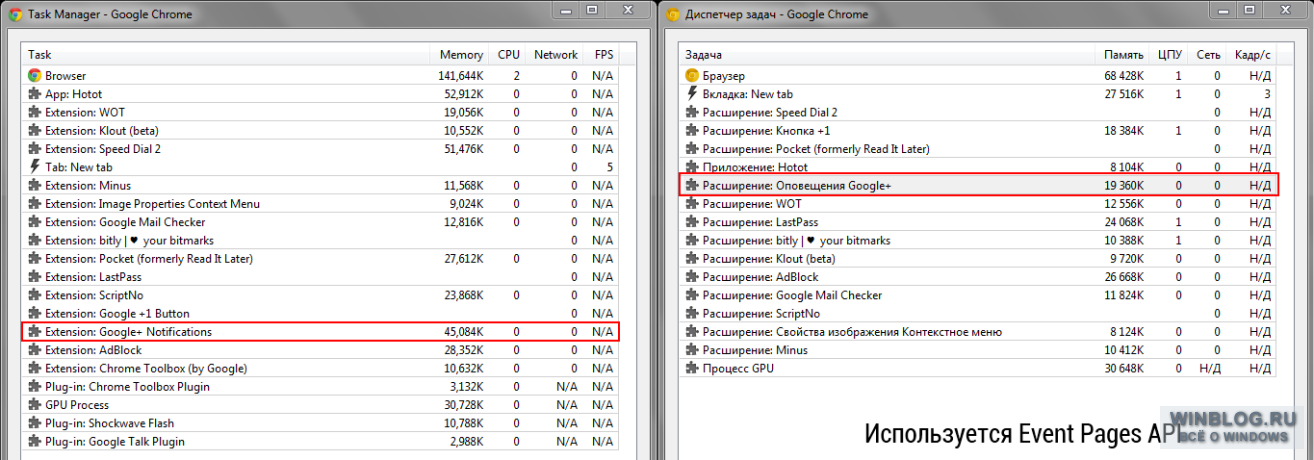Click icon beside Браузер in right window
This screenshot has width=1314, height=460.
(692, 76)
